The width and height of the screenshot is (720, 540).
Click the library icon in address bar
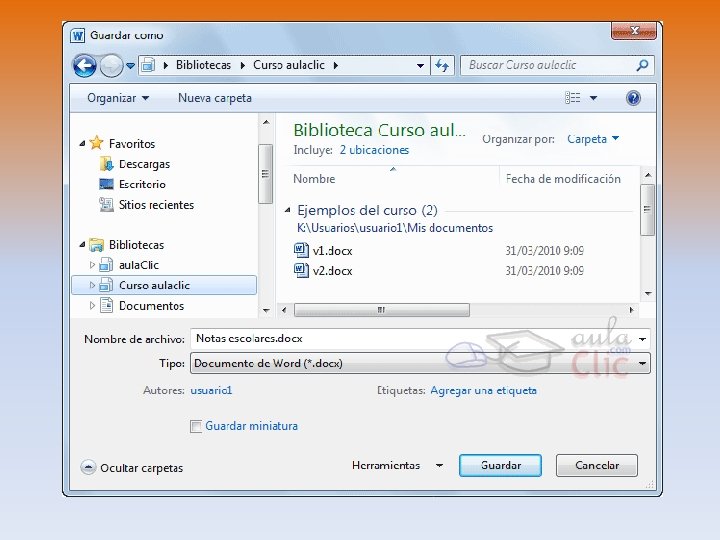point(147,65)
